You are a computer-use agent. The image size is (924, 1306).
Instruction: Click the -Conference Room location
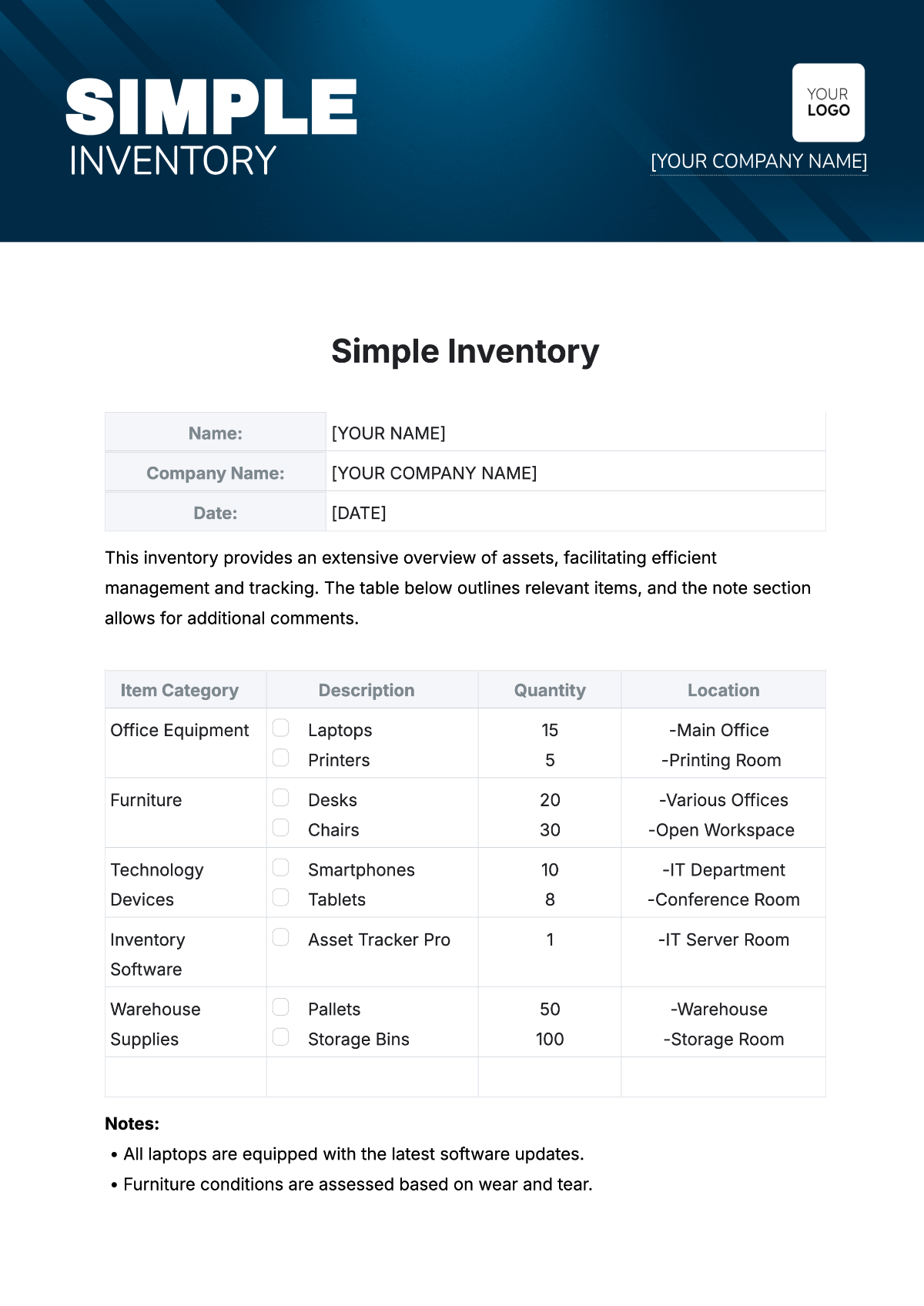point(724,899)
